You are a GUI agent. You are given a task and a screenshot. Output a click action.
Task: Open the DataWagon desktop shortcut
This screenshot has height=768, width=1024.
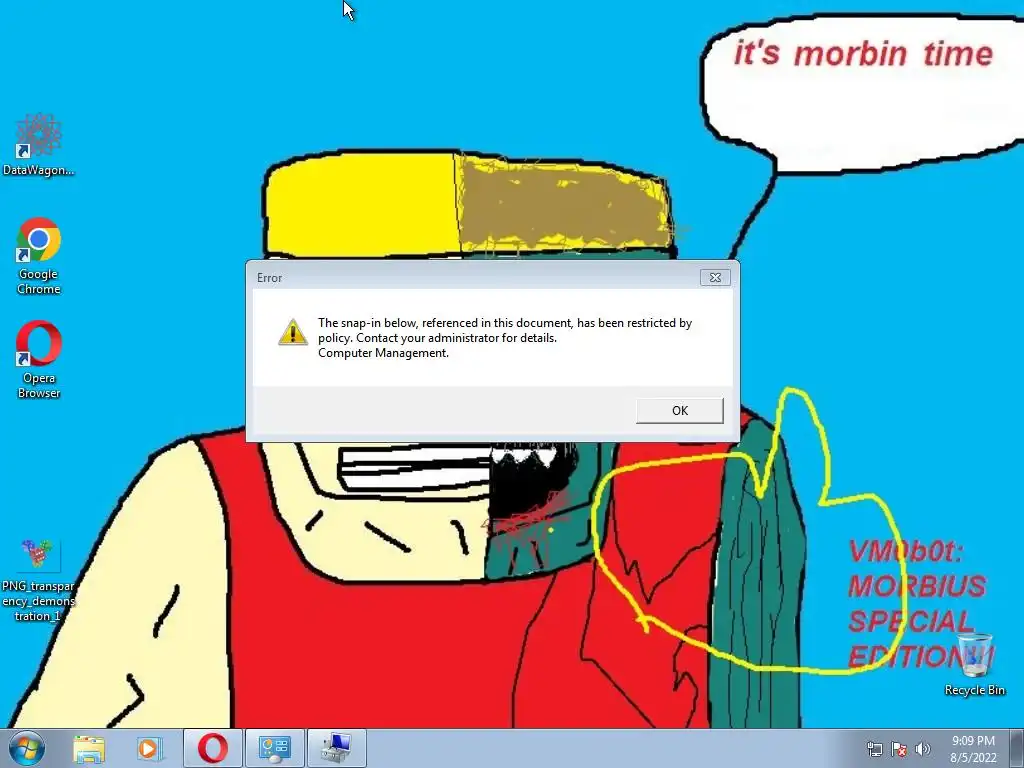pyautogui.click(x=39, y=145)
